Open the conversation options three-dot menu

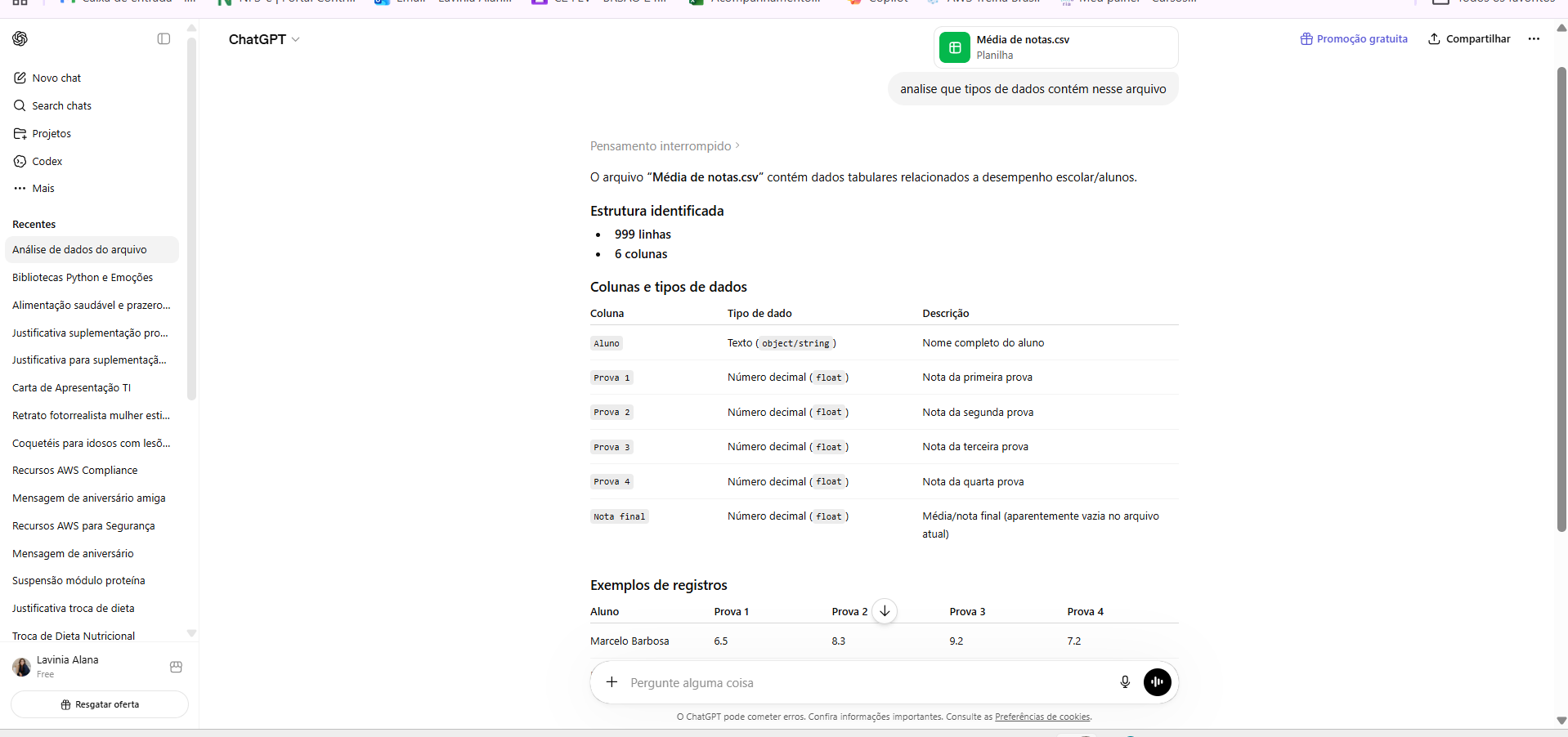pos(1534,38)
